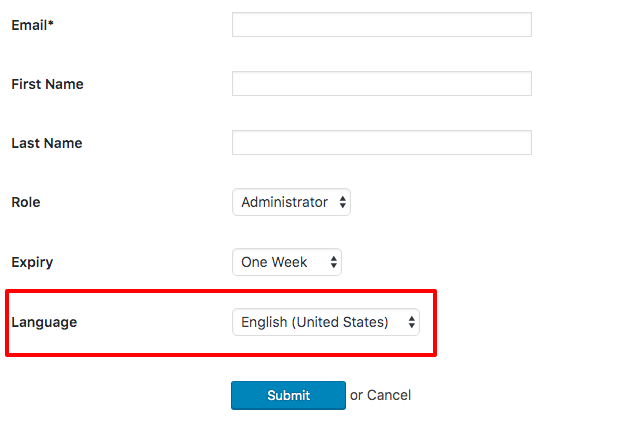Click the Last Name label text
This screenshot has height=433, width=630.
click(47, 143)
